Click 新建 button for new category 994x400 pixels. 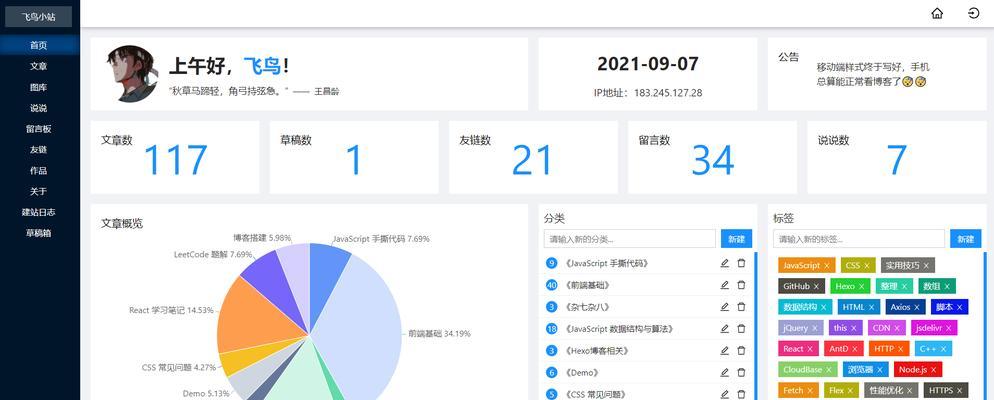[x=736, y=239]
